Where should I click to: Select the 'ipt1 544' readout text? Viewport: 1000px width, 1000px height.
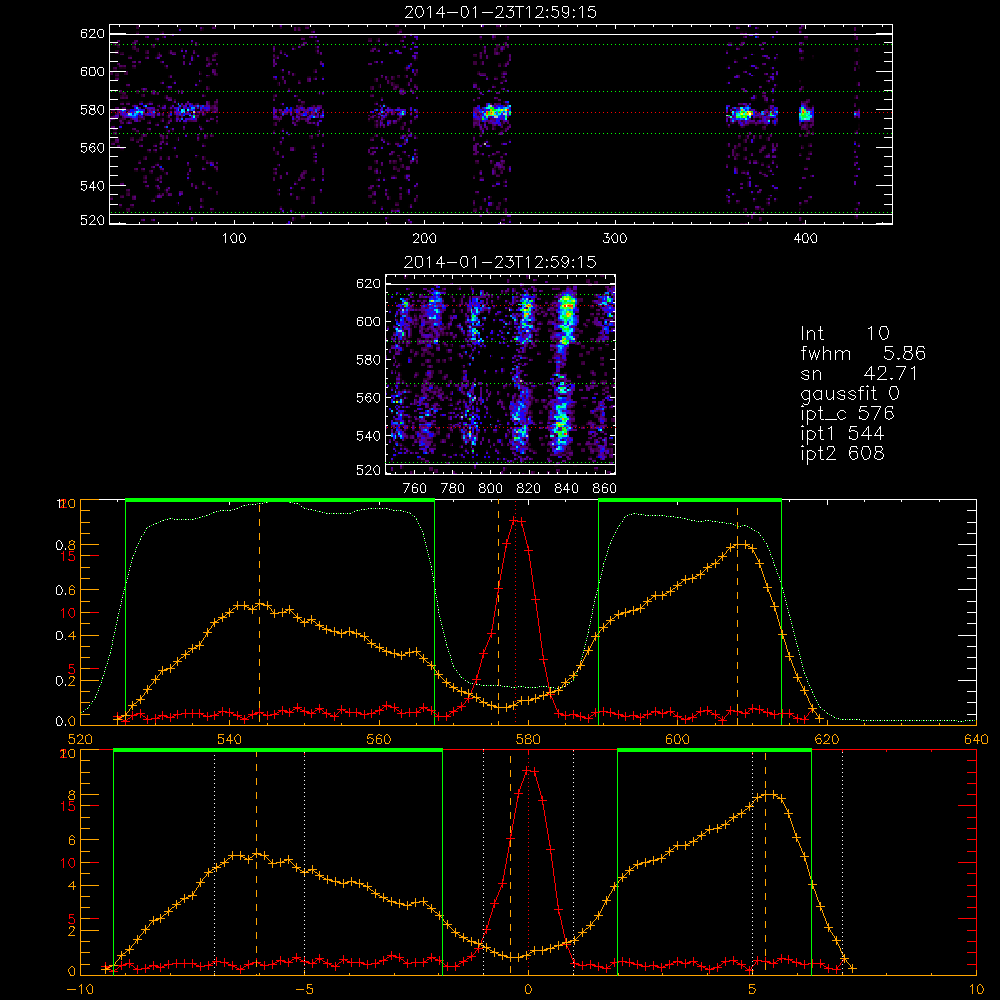pos(842,434)
